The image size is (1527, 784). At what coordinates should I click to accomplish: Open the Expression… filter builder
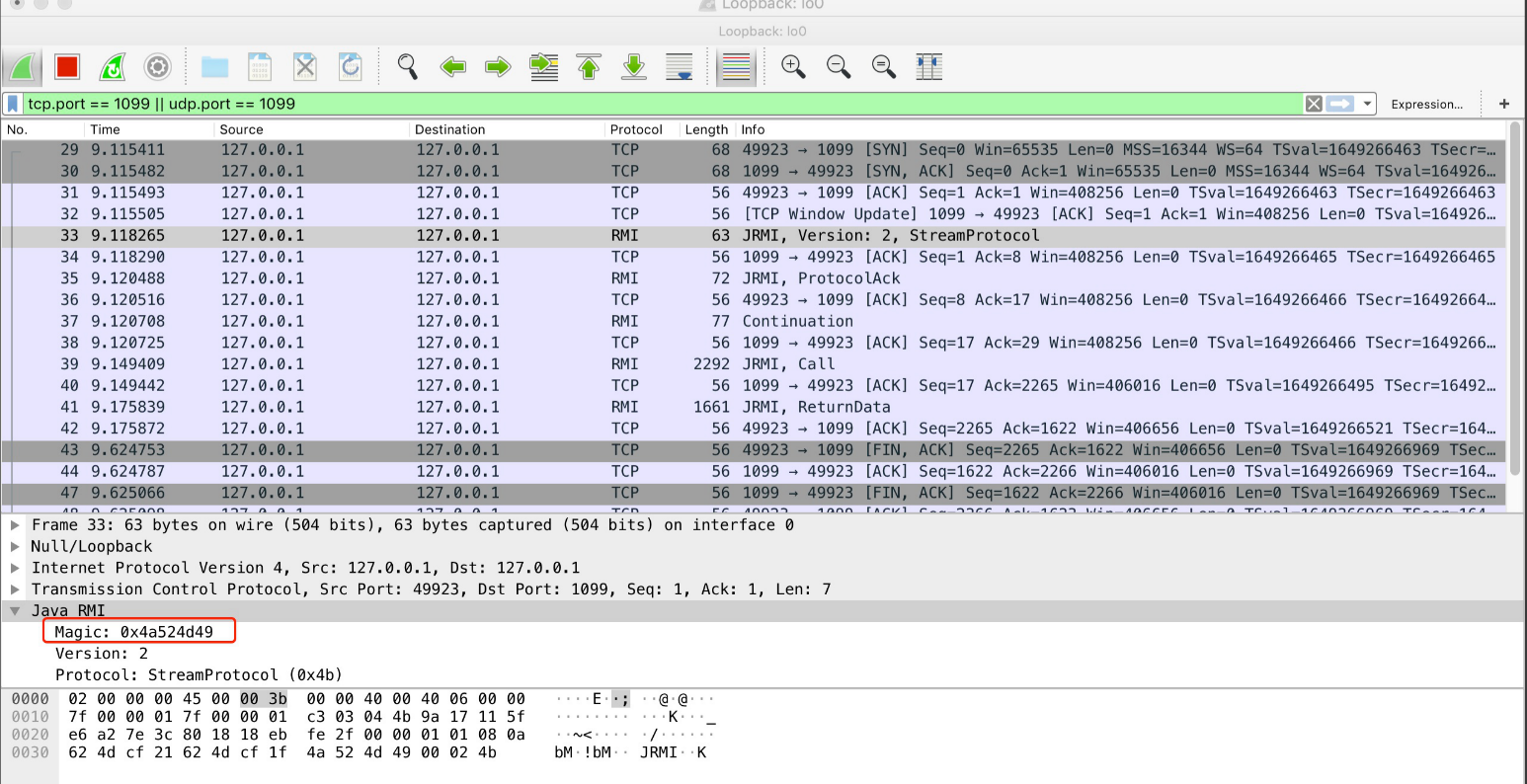coord(1427,104)
